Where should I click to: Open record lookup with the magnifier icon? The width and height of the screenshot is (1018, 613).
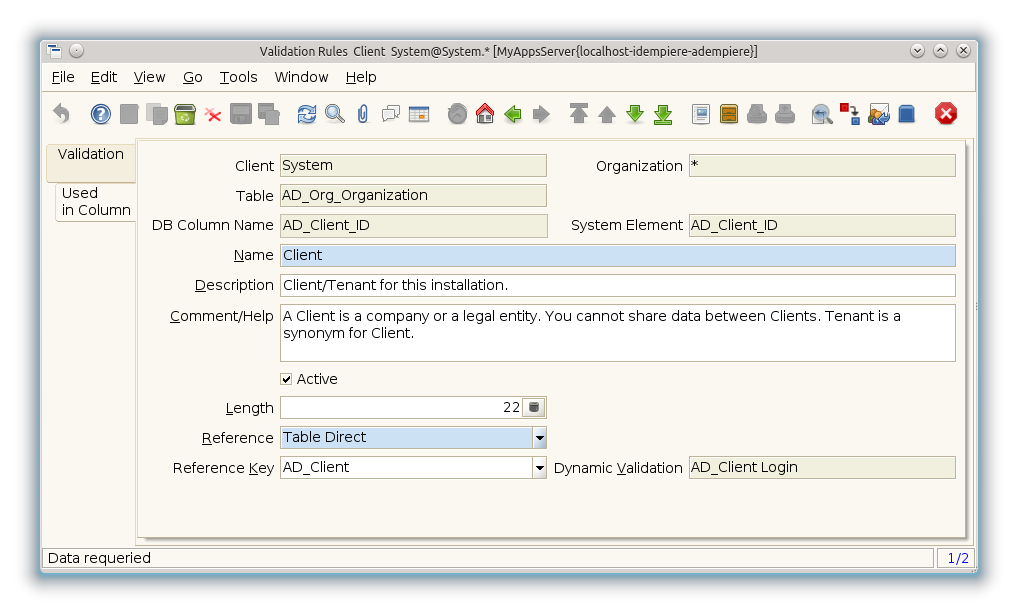click(335, 114)
